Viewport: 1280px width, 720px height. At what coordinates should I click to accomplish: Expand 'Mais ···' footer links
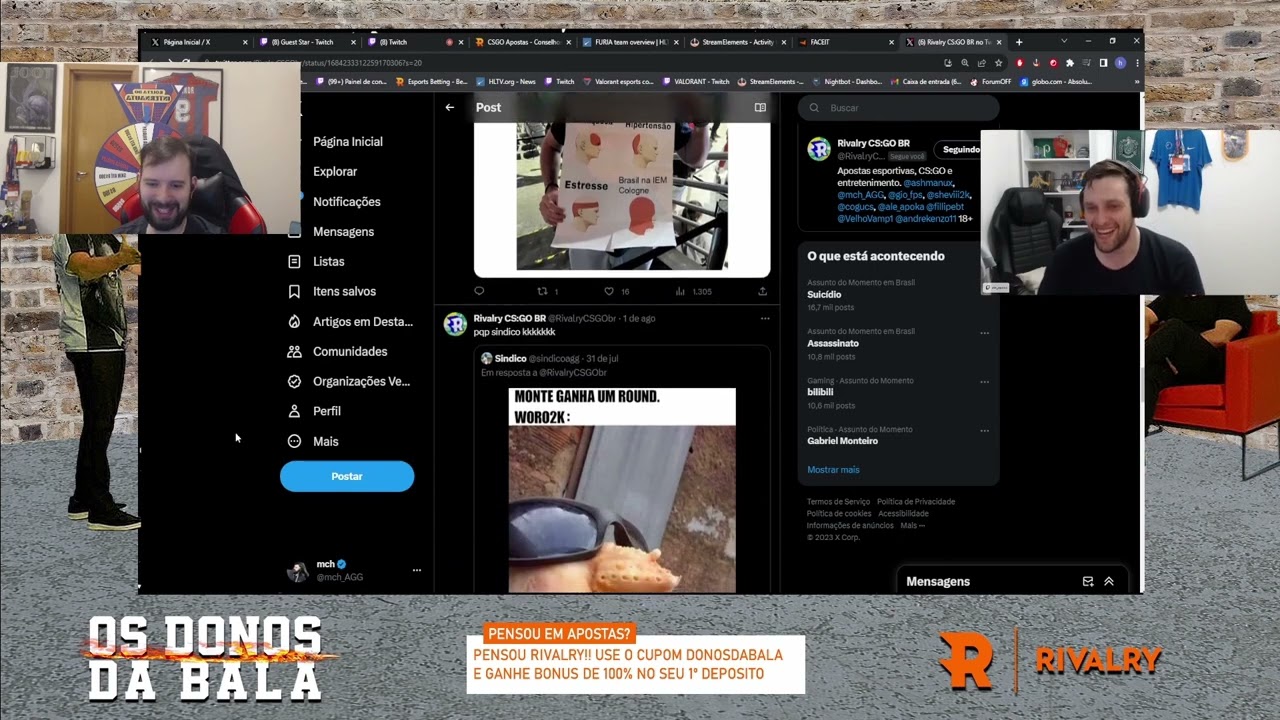click(x=912, y=525)
